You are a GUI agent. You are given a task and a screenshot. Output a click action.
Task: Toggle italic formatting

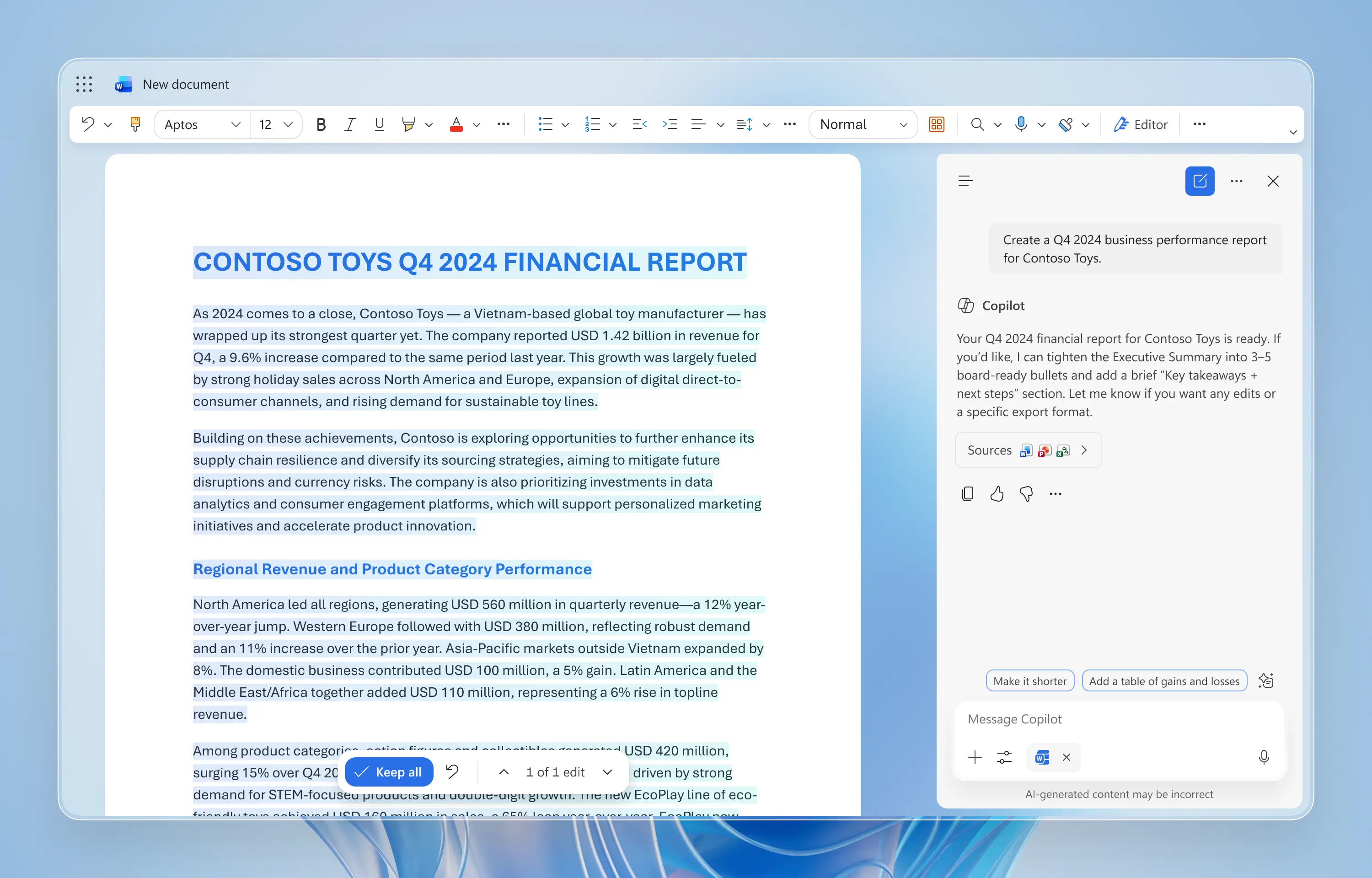click(350, 124)
